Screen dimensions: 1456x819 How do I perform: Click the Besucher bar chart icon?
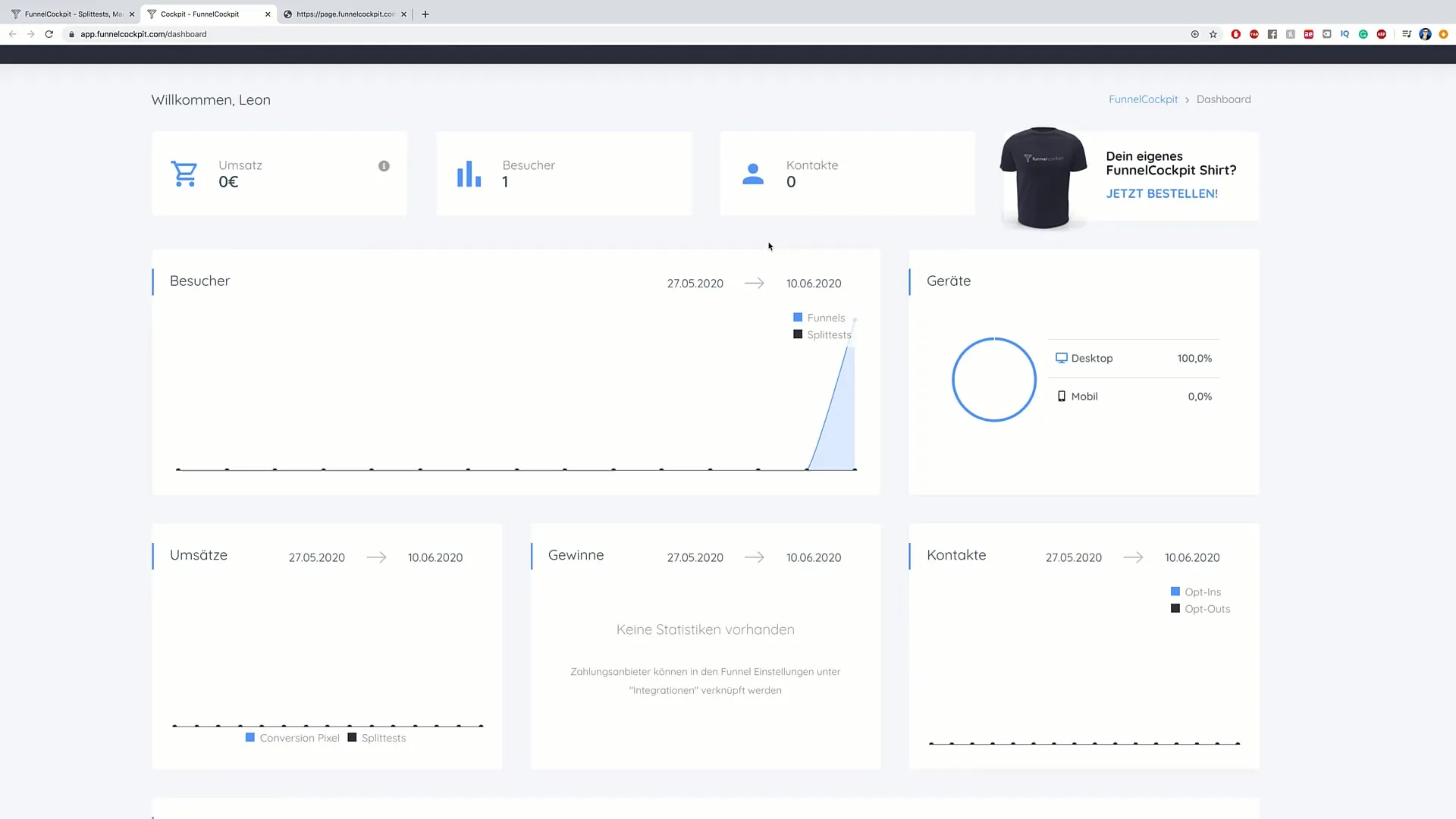[469, 174]
